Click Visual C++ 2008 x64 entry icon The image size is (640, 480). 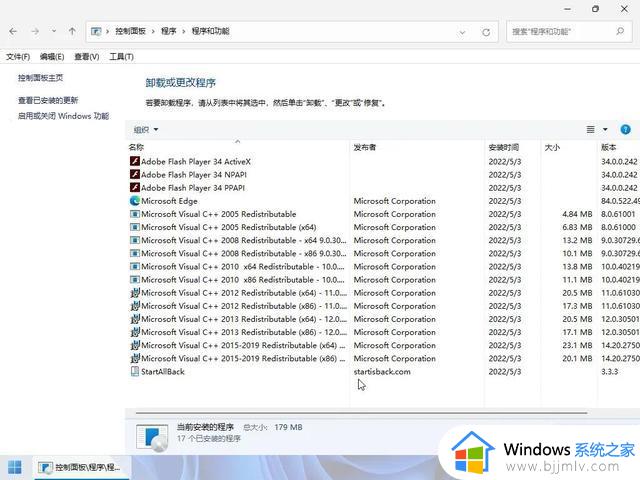tap(135, 240)
